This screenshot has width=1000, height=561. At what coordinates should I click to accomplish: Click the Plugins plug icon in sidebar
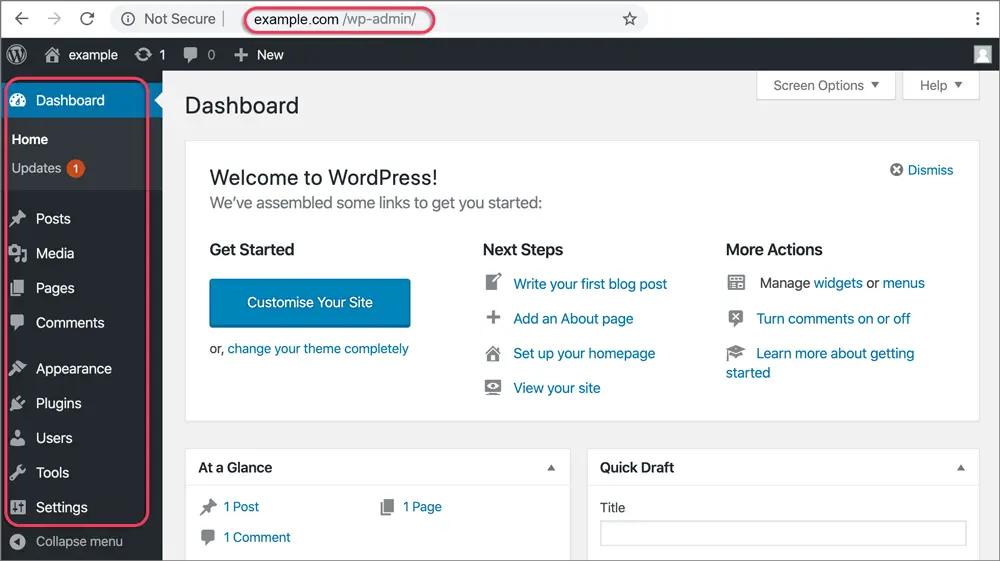point(18,403)
